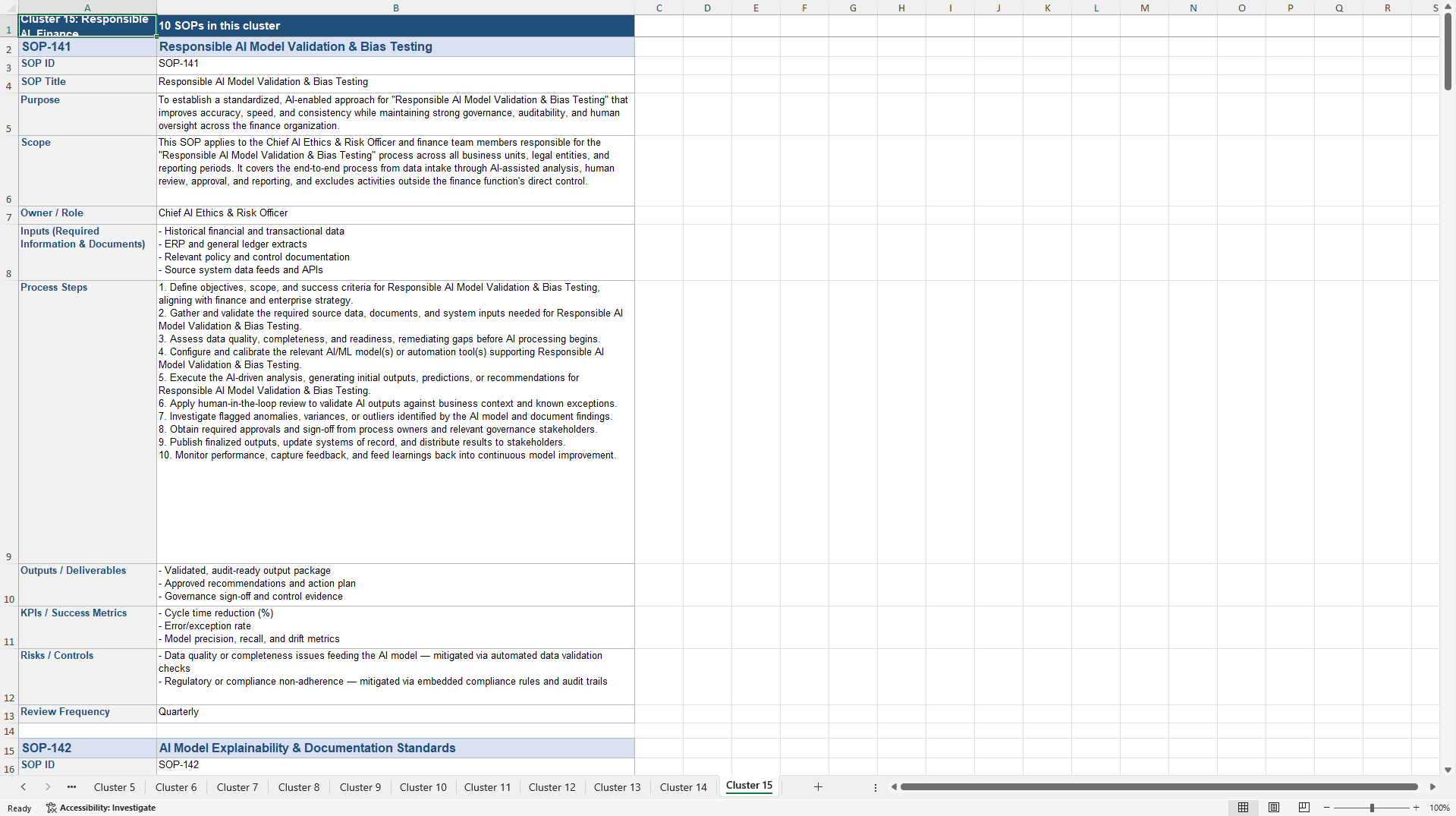Switch to Page Layout view
Viewport: 1456px width, 816px height.
[x=1274, y=808]
